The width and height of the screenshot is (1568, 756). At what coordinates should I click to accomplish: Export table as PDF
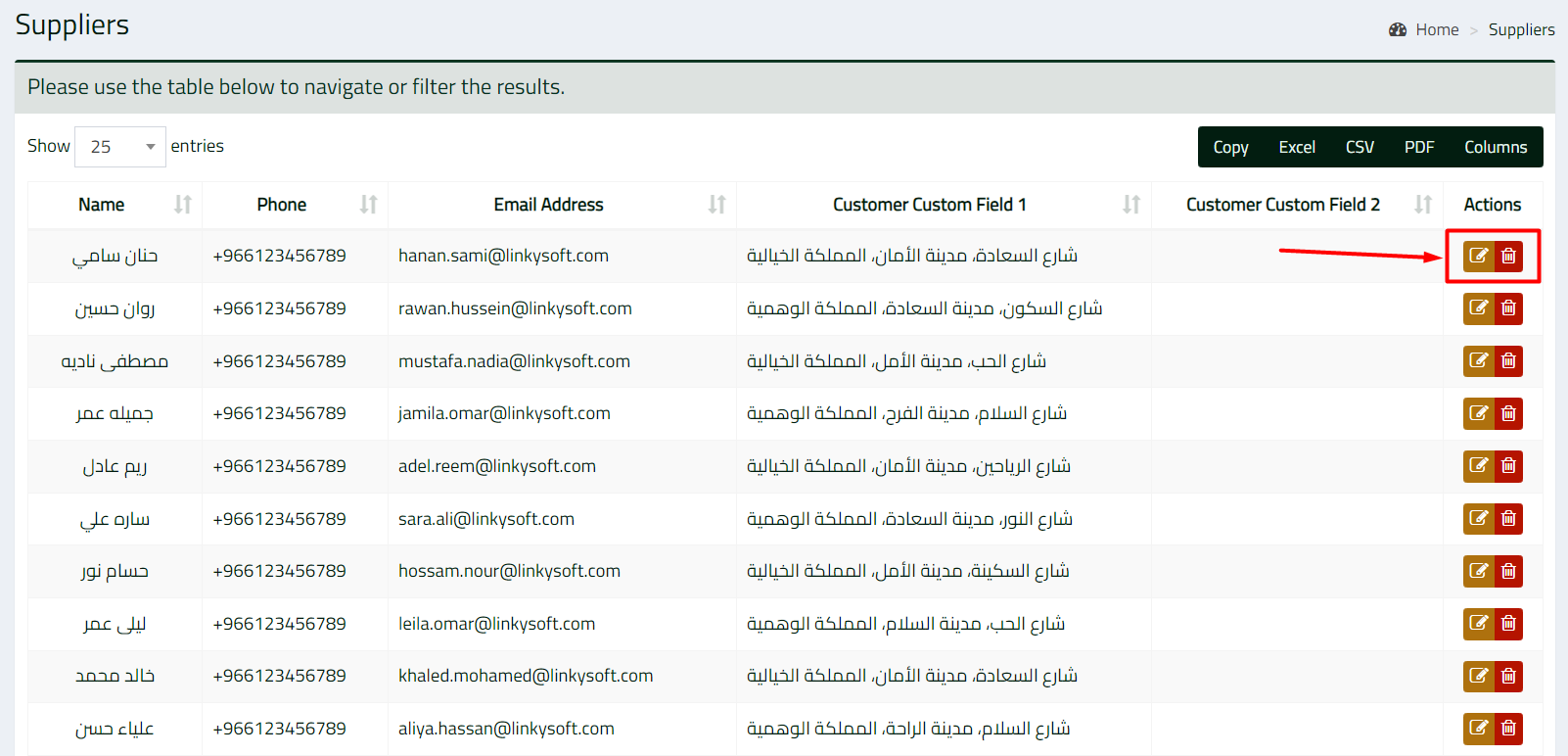[1419, 147]
